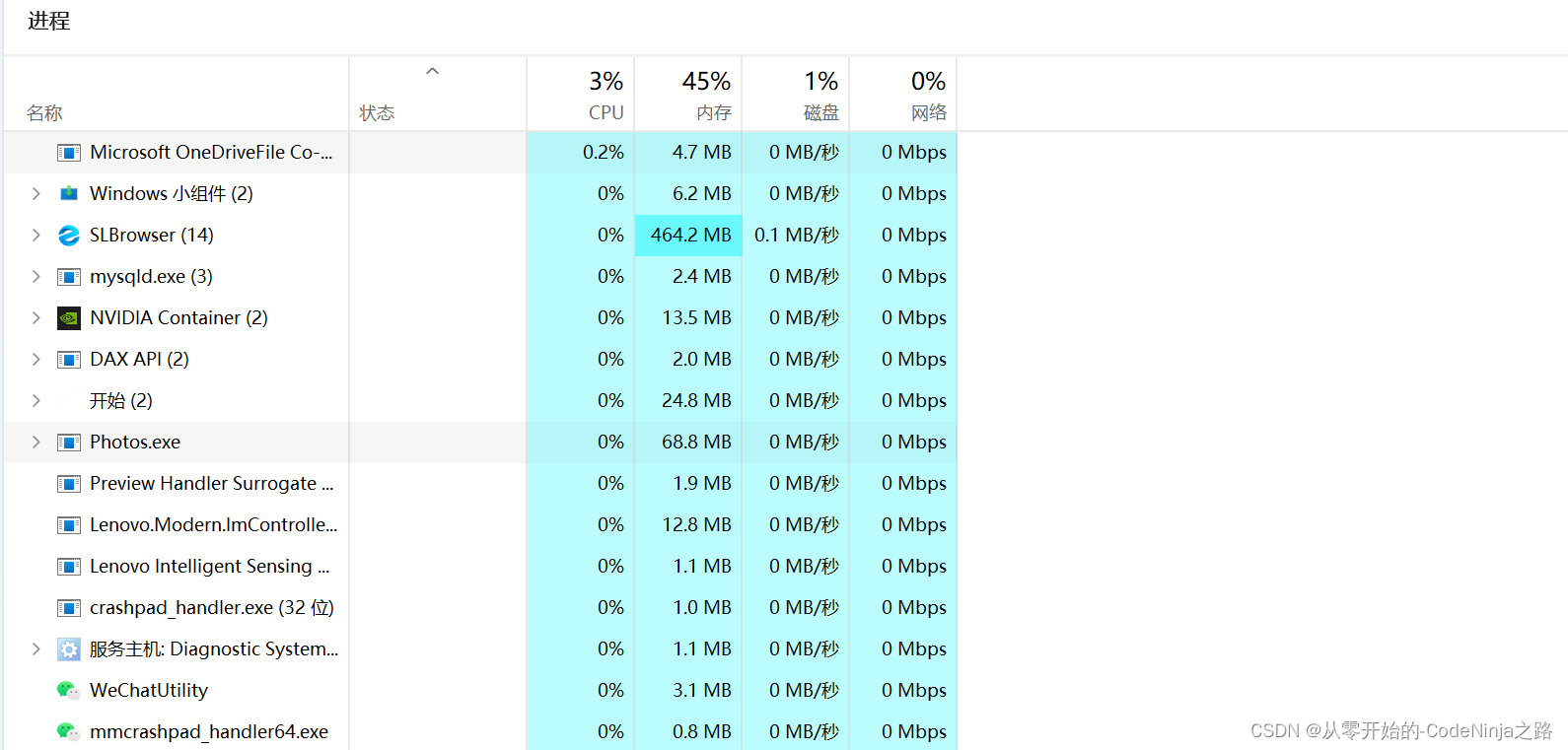Click the 2.0 MB memory value

701,360
